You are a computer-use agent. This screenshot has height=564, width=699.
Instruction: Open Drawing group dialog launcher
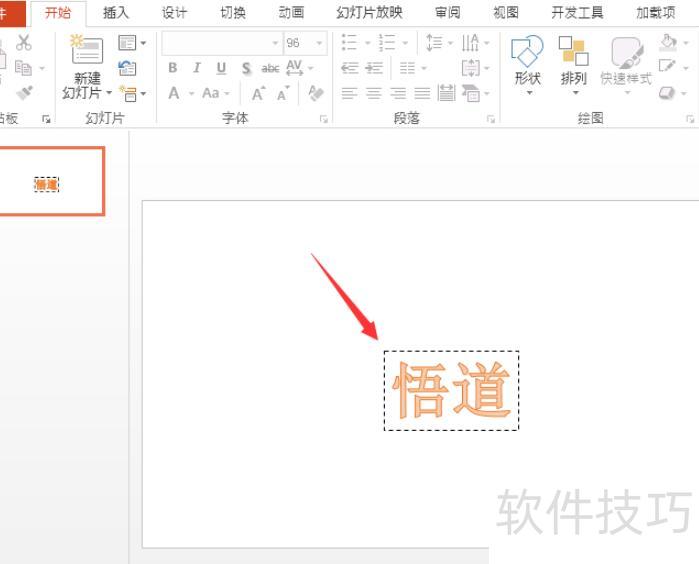pos(690,119)
